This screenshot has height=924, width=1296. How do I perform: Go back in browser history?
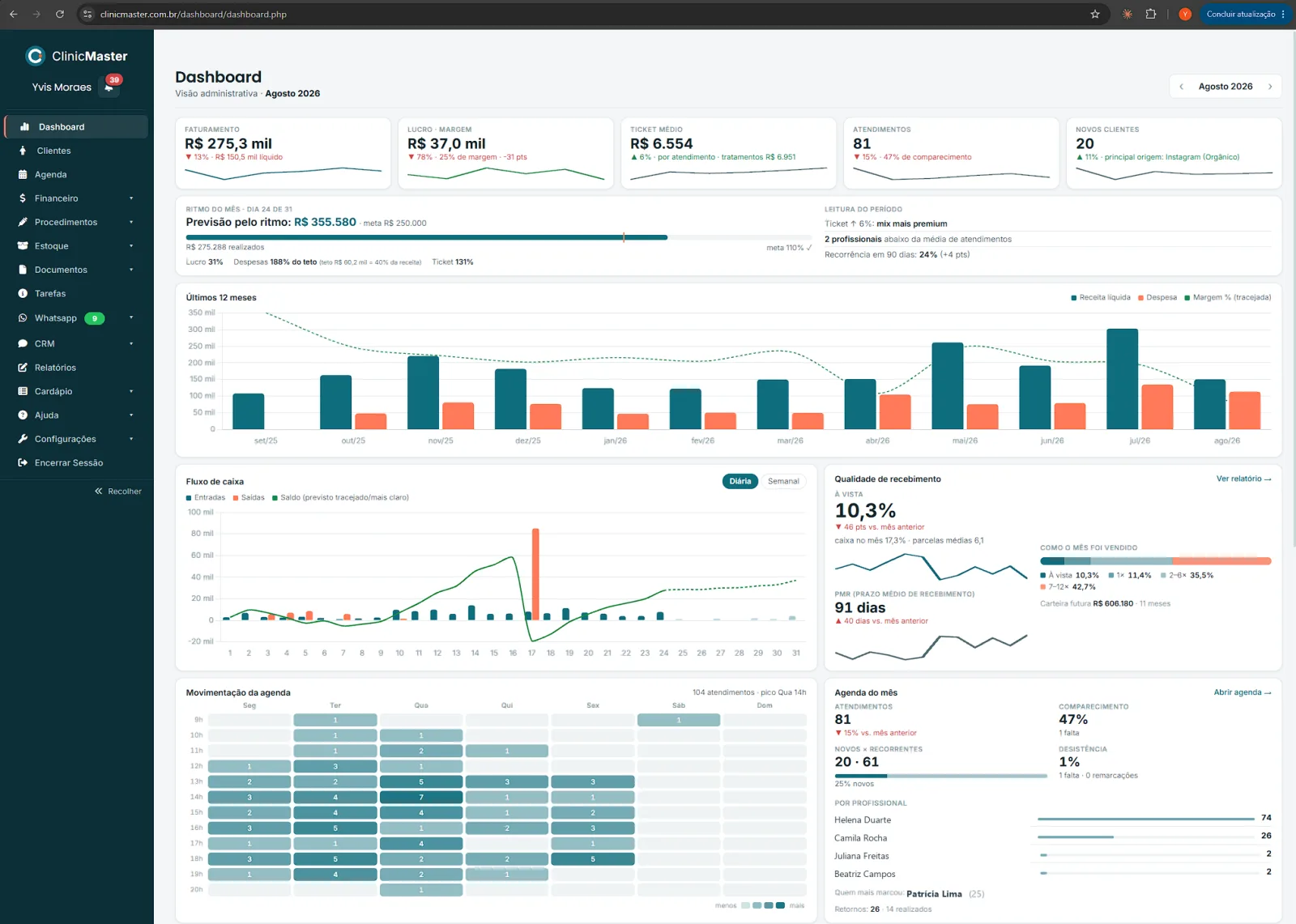click(13, 14)
